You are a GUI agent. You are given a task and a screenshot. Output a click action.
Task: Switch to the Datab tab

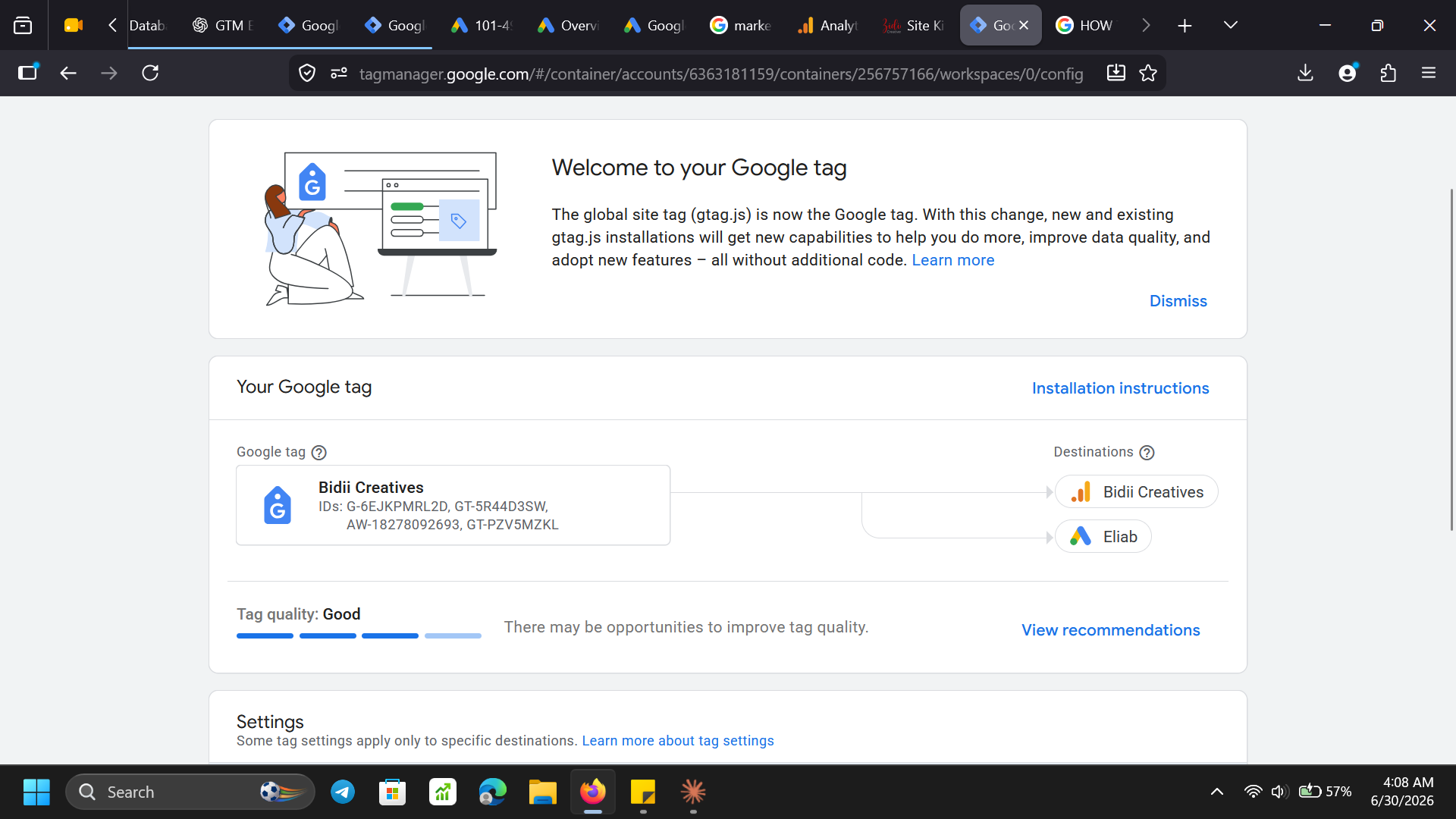pyautogui.click(x=147, y=26)
